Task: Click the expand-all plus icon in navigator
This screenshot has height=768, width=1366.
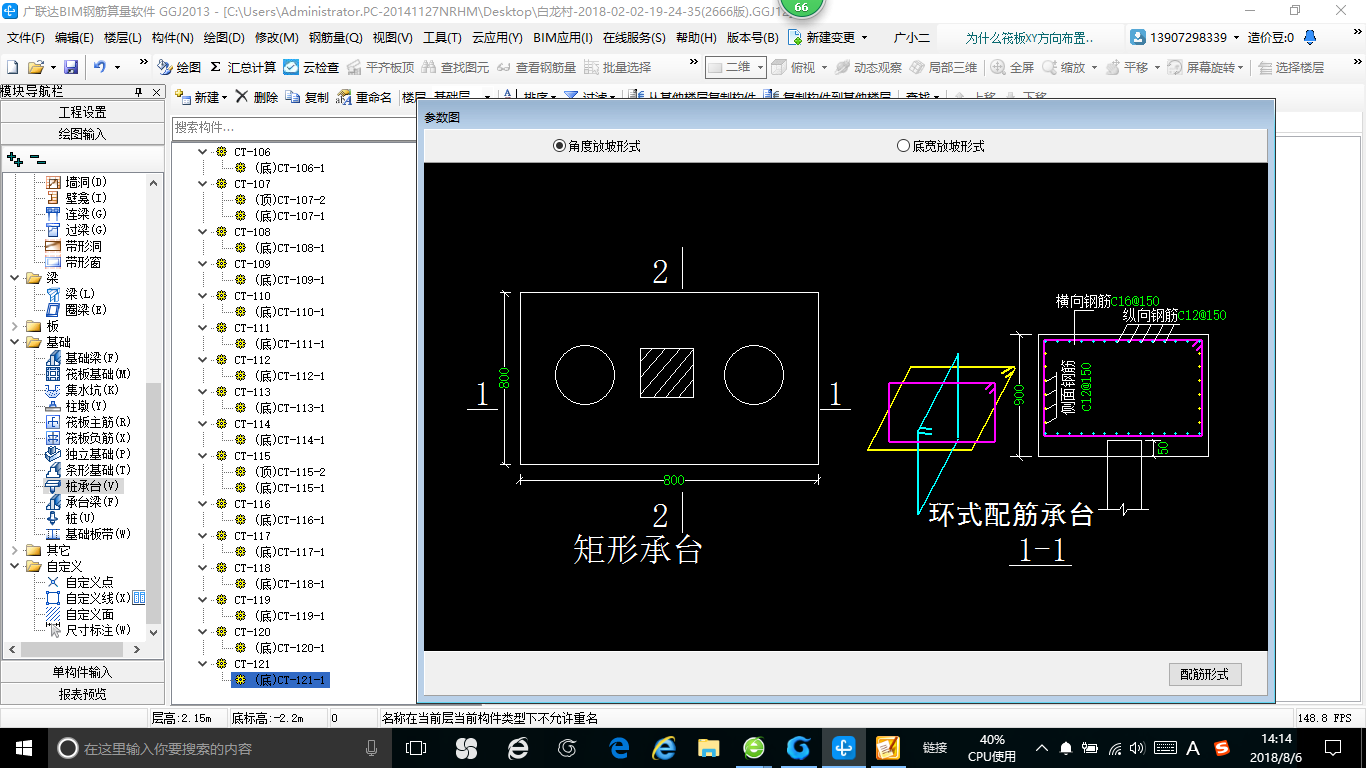Action: tap(15, 159)
